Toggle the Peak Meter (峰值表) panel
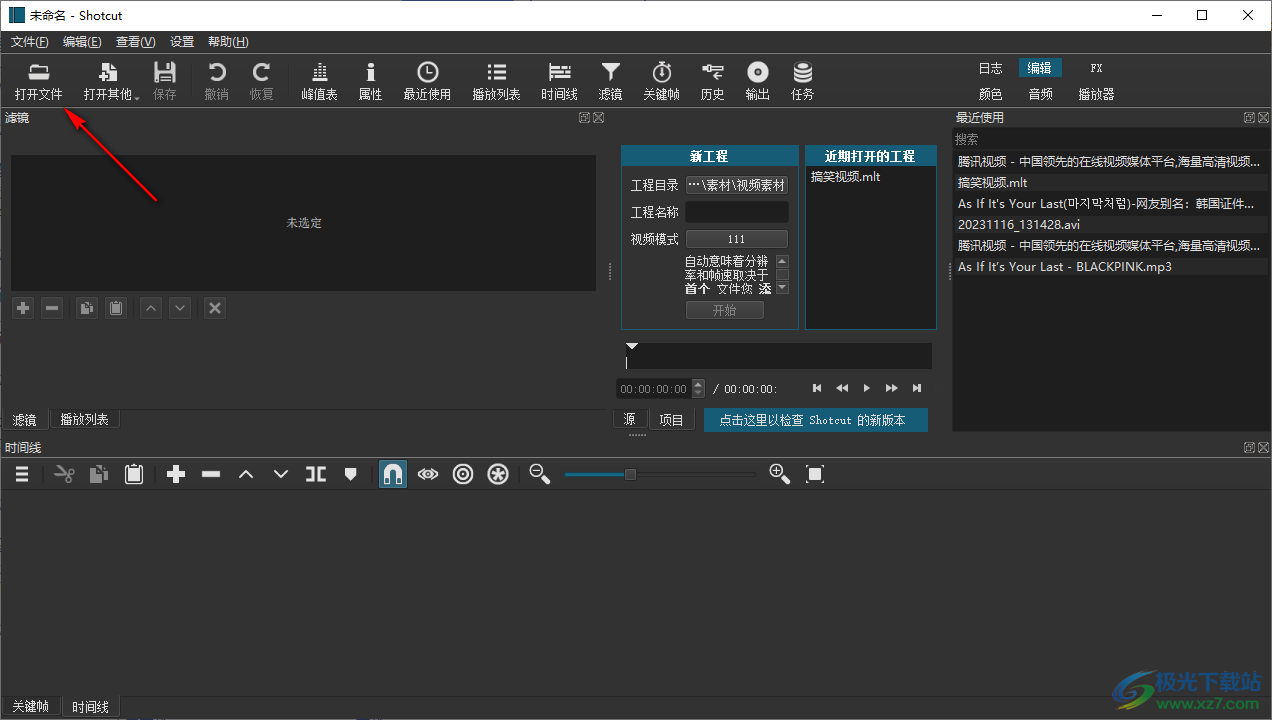 point(319,81)
